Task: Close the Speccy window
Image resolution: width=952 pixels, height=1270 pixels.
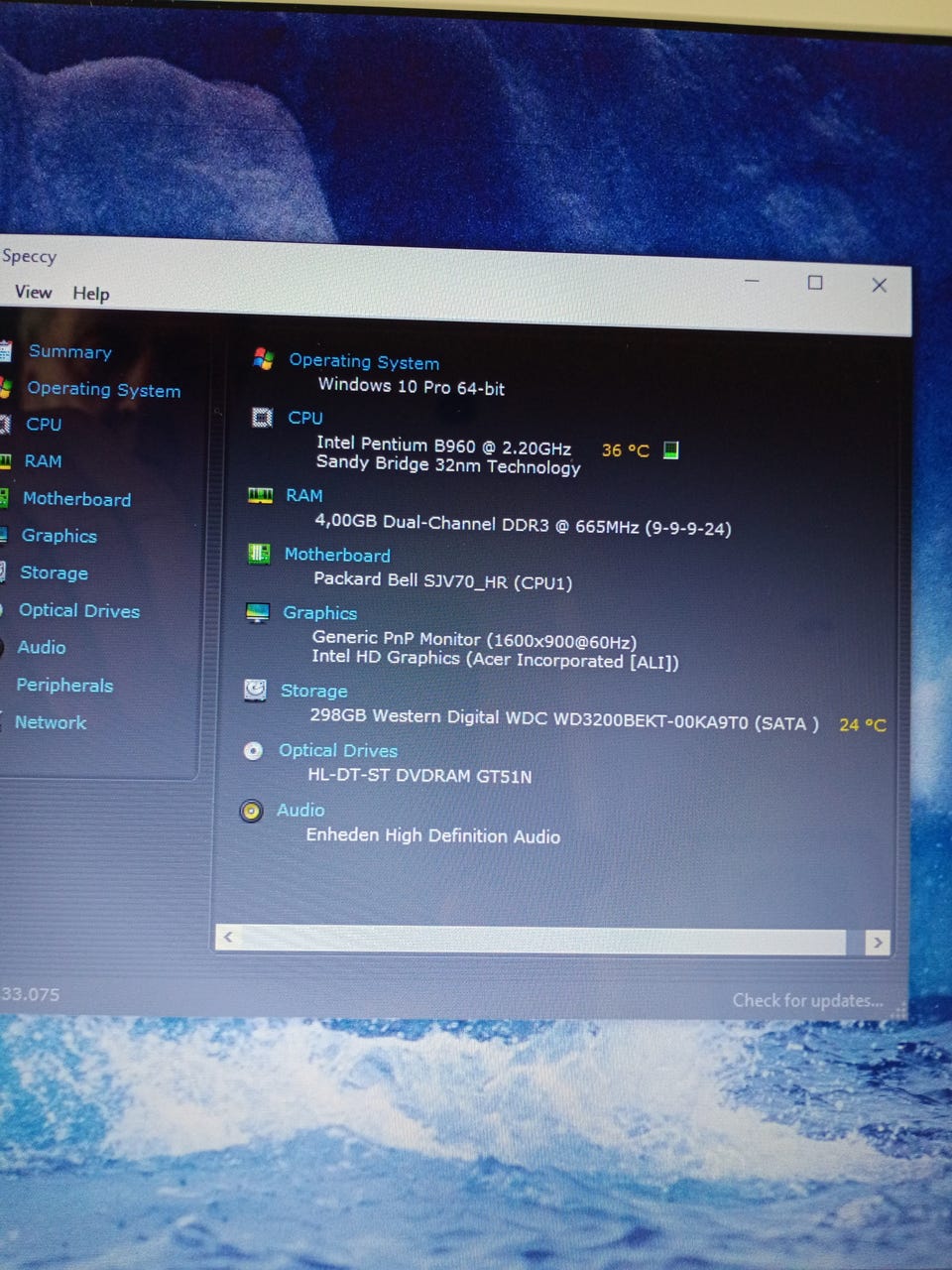Action: pyautogui.click(x=879, y=286)
